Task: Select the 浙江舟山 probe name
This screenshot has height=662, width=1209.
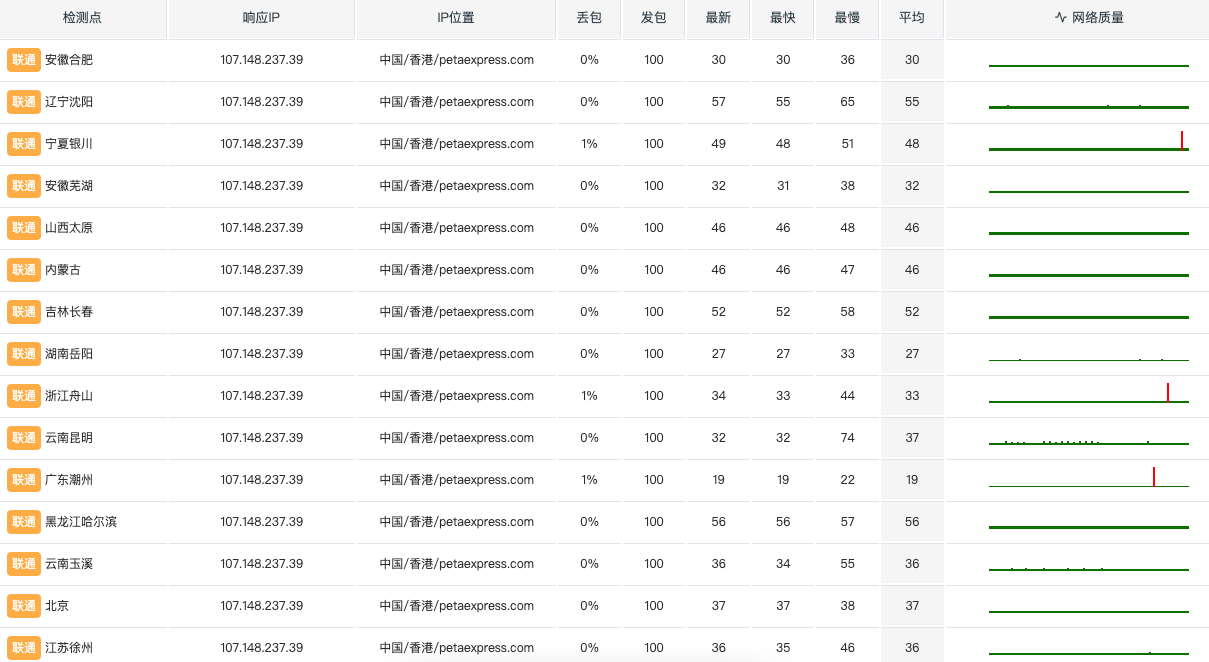Action: [69, 396]
